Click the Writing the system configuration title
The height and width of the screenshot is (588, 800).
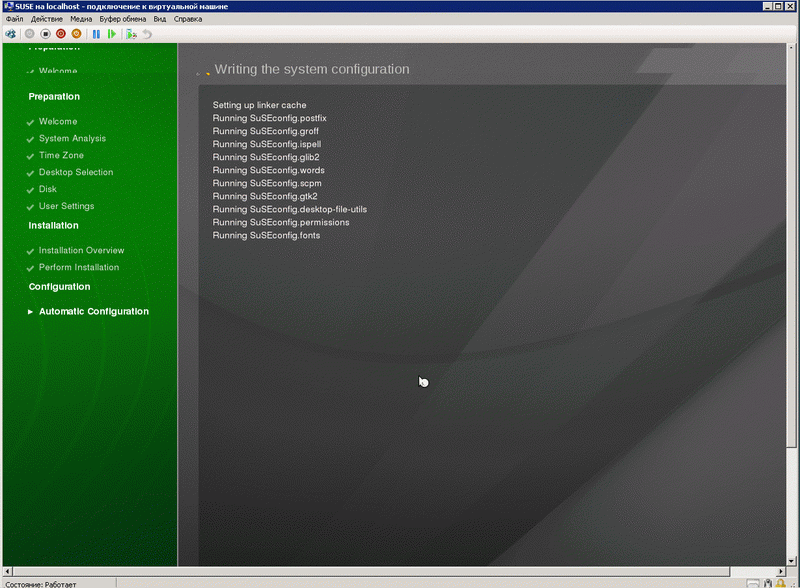tap(312, 69)
